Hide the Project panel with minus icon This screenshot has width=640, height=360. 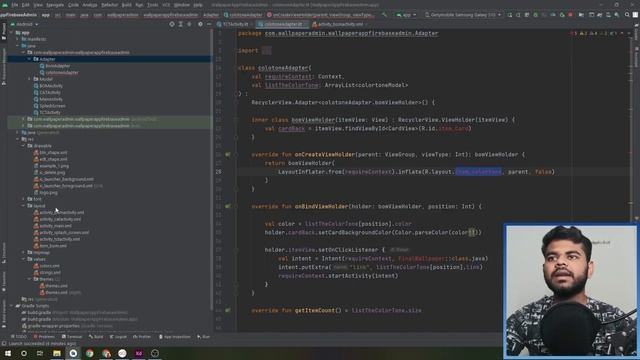click(x=209, y=24)
